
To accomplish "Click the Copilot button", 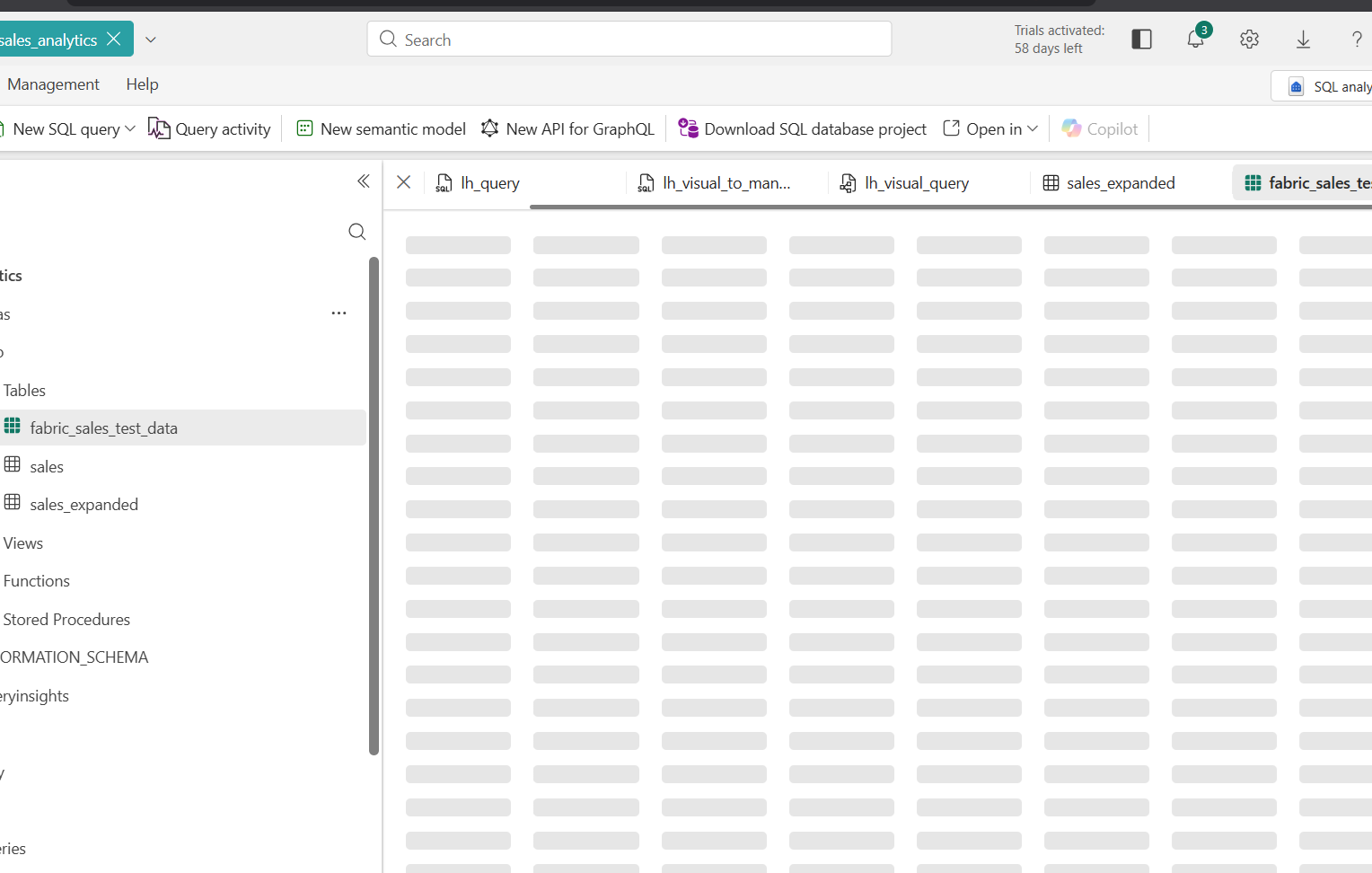I will click(x=1100, y=129).
